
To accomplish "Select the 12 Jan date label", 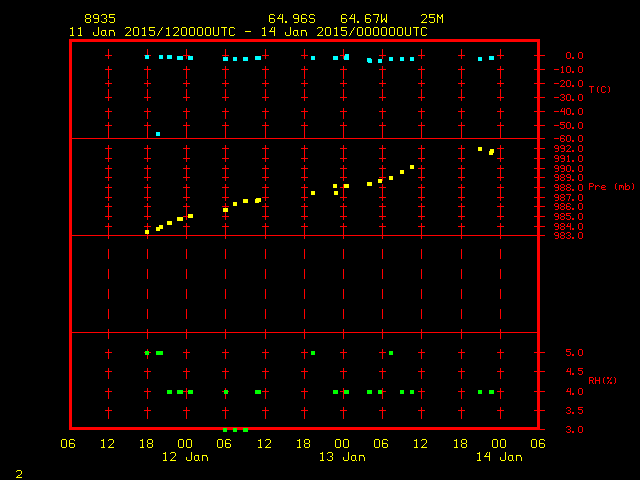I will coord(186,457).
